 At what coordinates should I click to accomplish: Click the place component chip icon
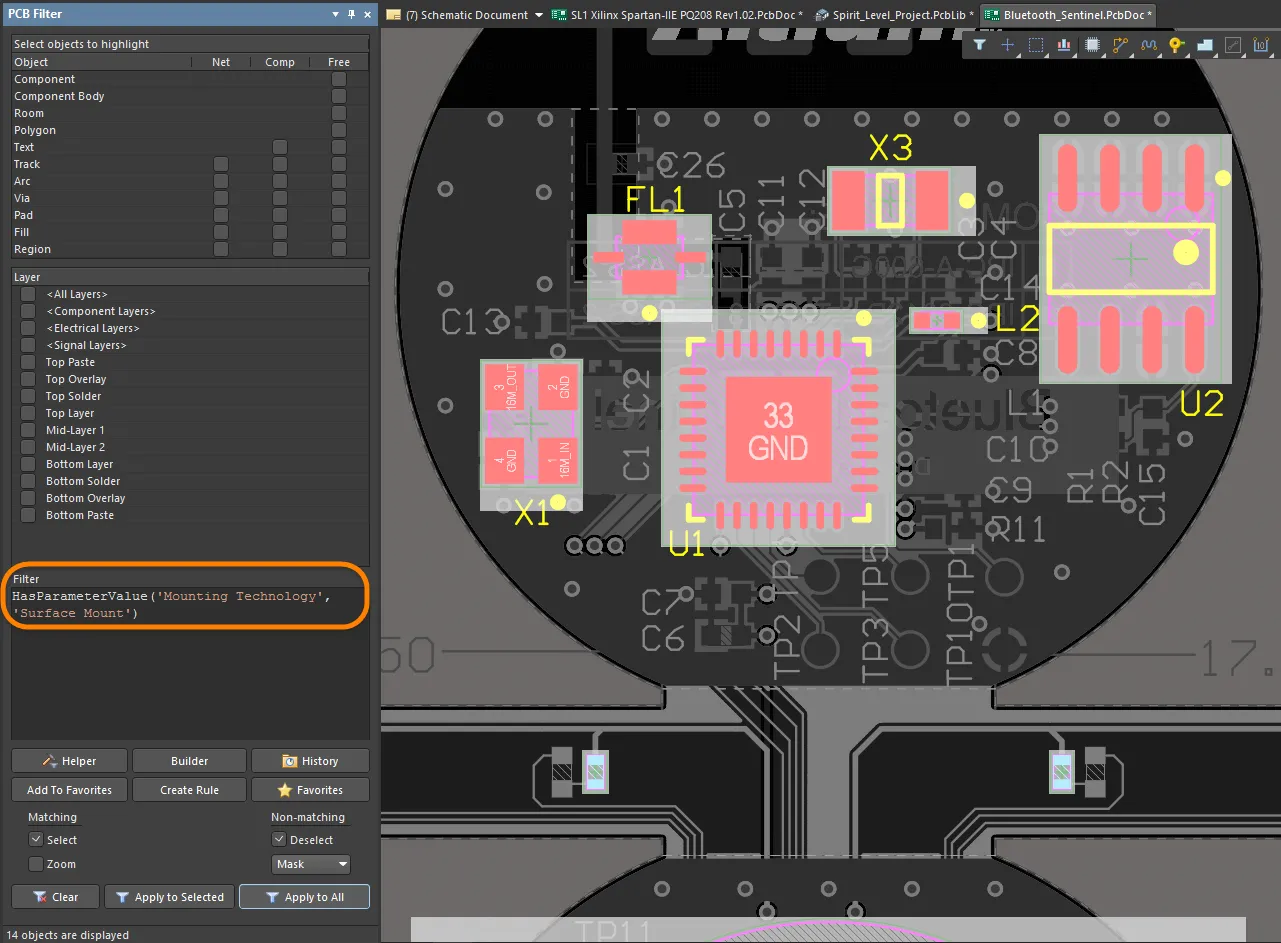point(1092,45)
